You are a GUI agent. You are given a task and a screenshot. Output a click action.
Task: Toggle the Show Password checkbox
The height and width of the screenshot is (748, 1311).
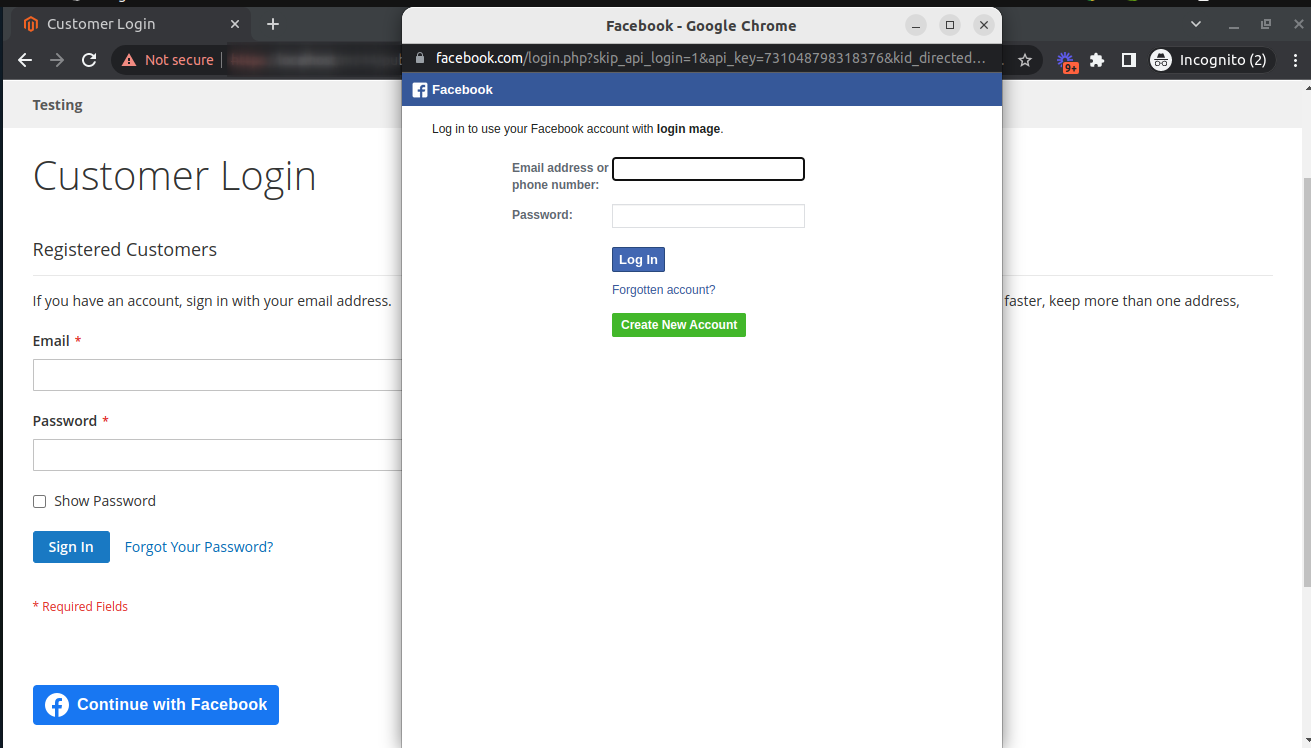pyautogui.click(x=39, y=500)
